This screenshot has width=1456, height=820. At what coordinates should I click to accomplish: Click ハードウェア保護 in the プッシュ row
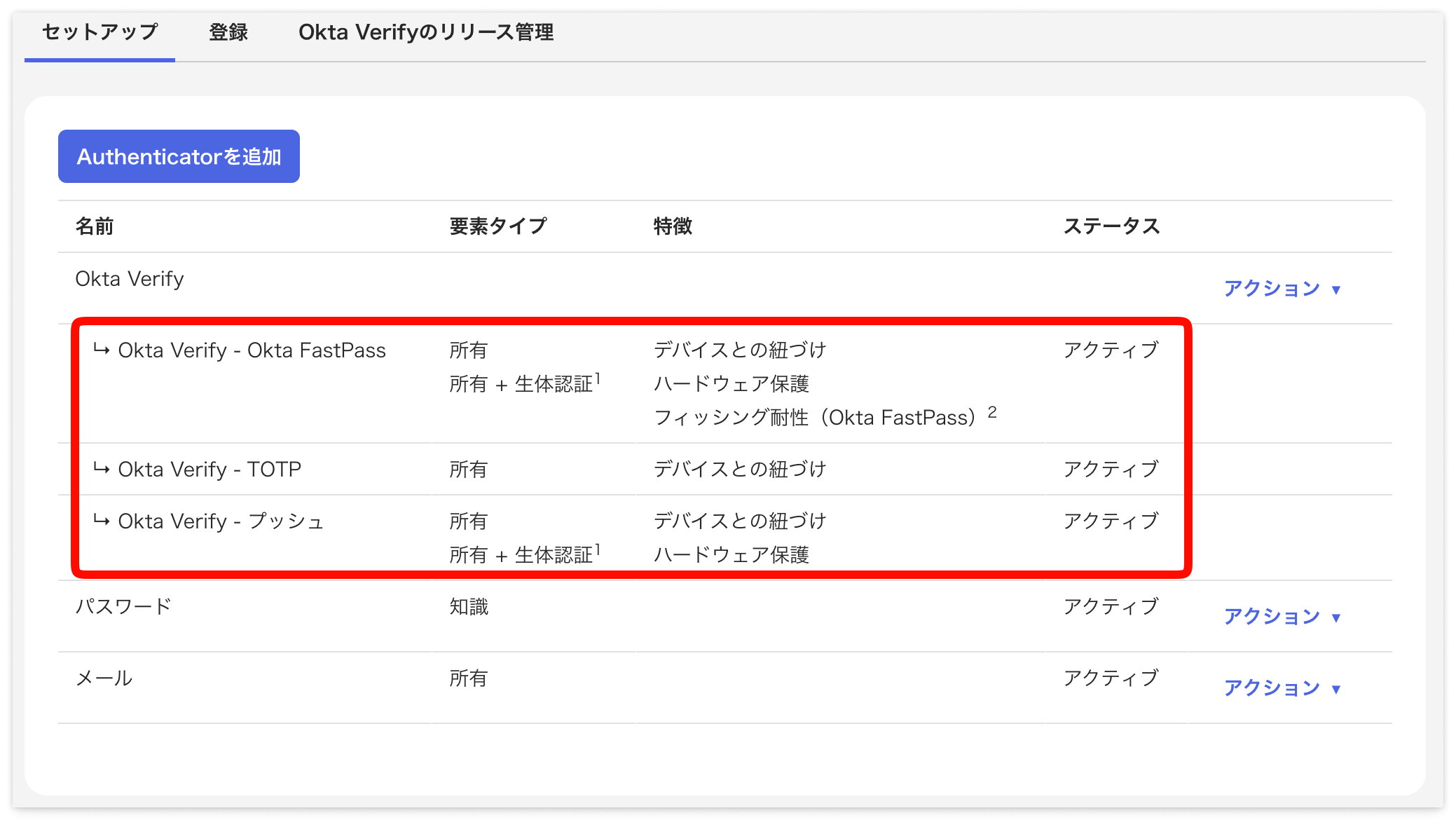tap(732, 555)
